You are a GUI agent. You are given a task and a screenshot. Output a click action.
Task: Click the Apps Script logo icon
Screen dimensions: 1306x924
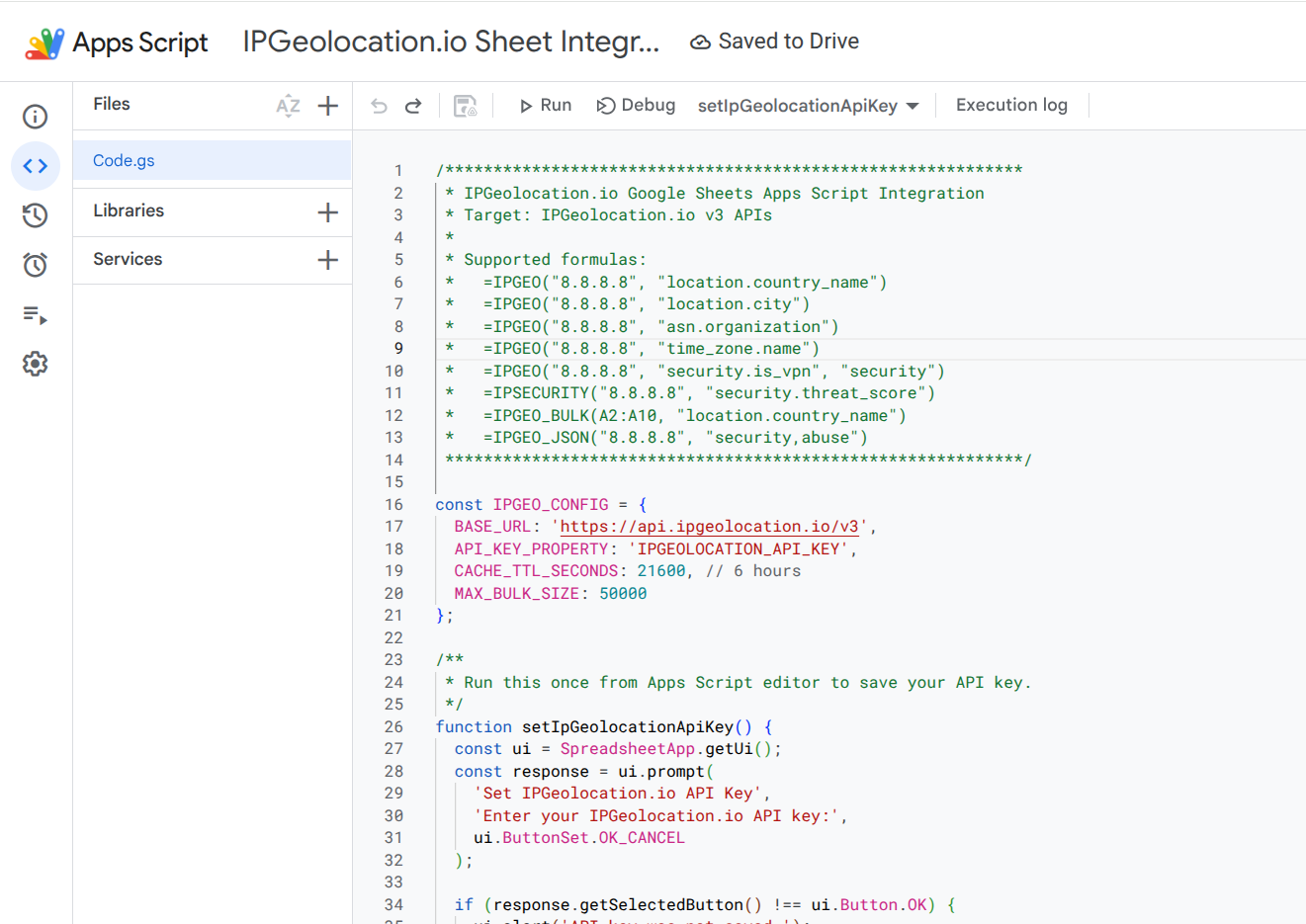[x=44, y=42]
